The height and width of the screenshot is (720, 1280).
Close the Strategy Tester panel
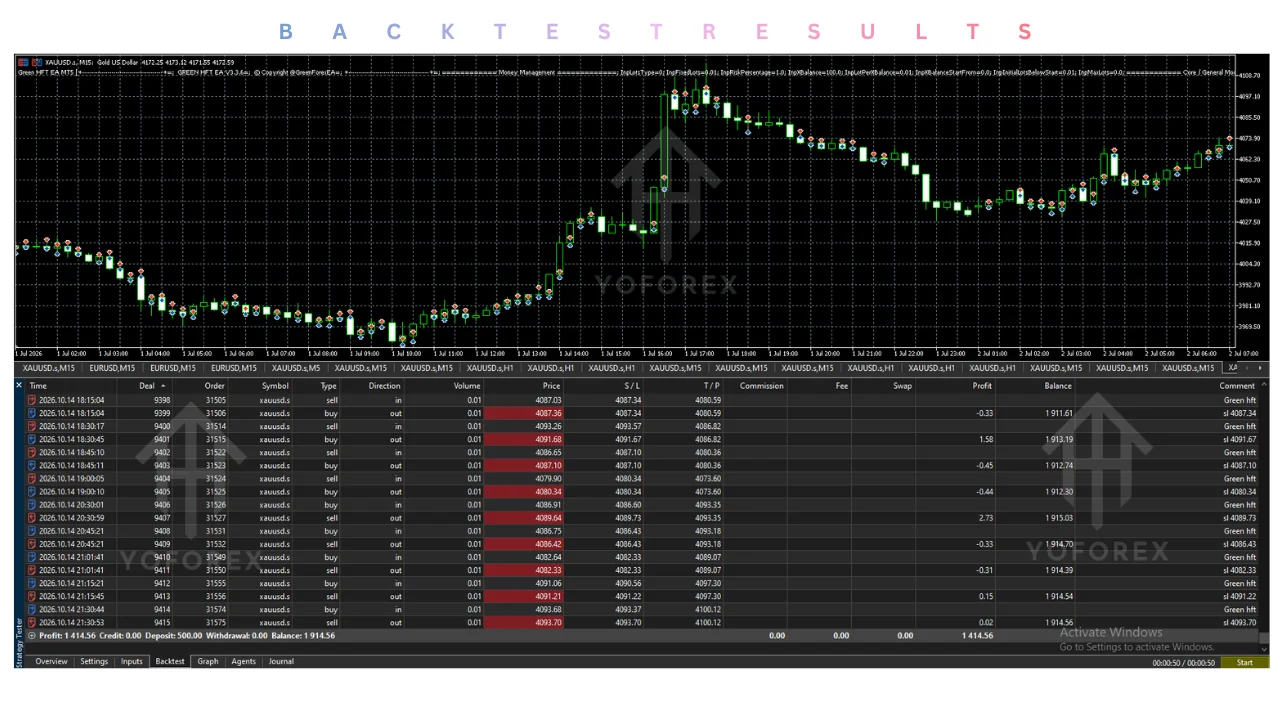point(19,385)
